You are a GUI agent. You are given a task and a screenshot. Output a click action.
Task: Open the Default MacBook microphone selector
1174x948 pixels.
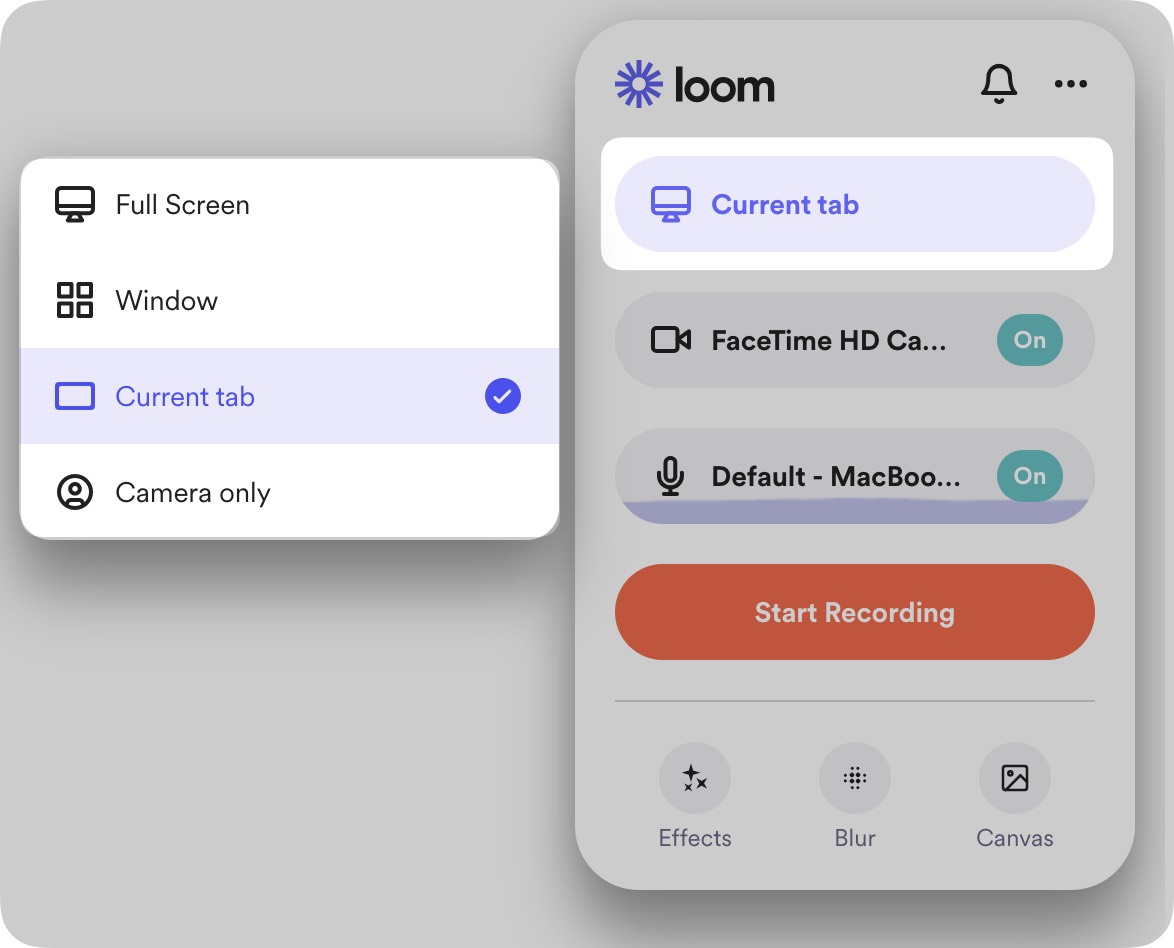[x=854, y=476]
